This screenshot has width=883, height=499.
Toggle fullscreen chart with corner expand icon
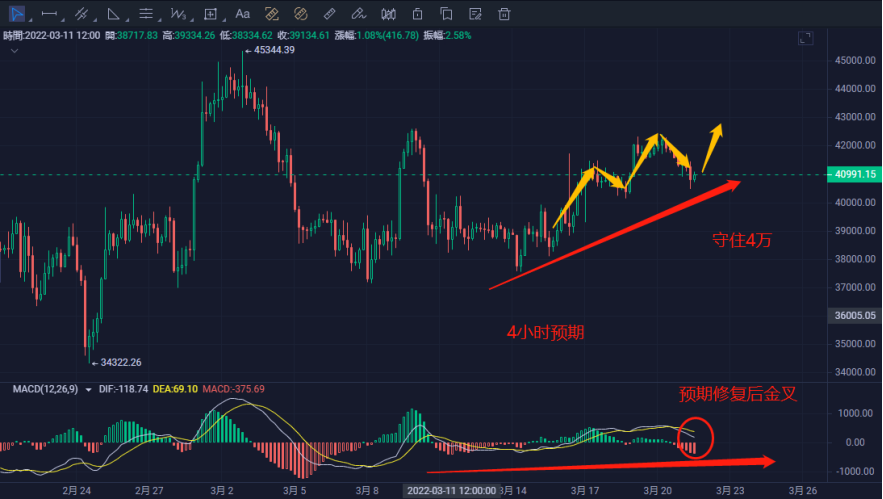coord(806,38)
